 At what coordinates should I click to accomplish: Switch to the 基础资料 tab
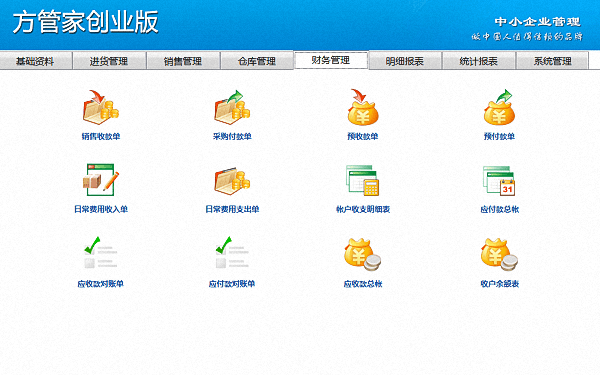coord(36,61)
